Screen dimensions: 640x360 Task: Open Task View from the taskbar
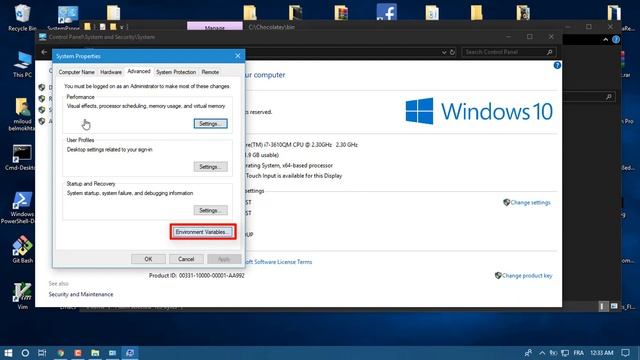(42, 353)
